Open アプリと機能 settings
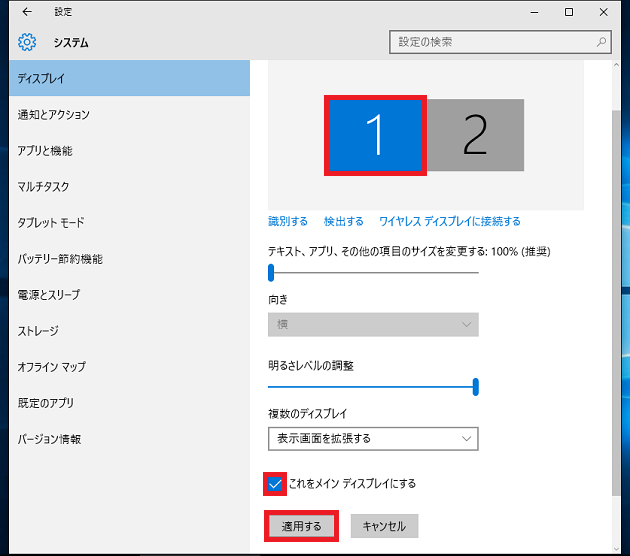Viewport: 630px width, 556px height. [x=129, y=151]
